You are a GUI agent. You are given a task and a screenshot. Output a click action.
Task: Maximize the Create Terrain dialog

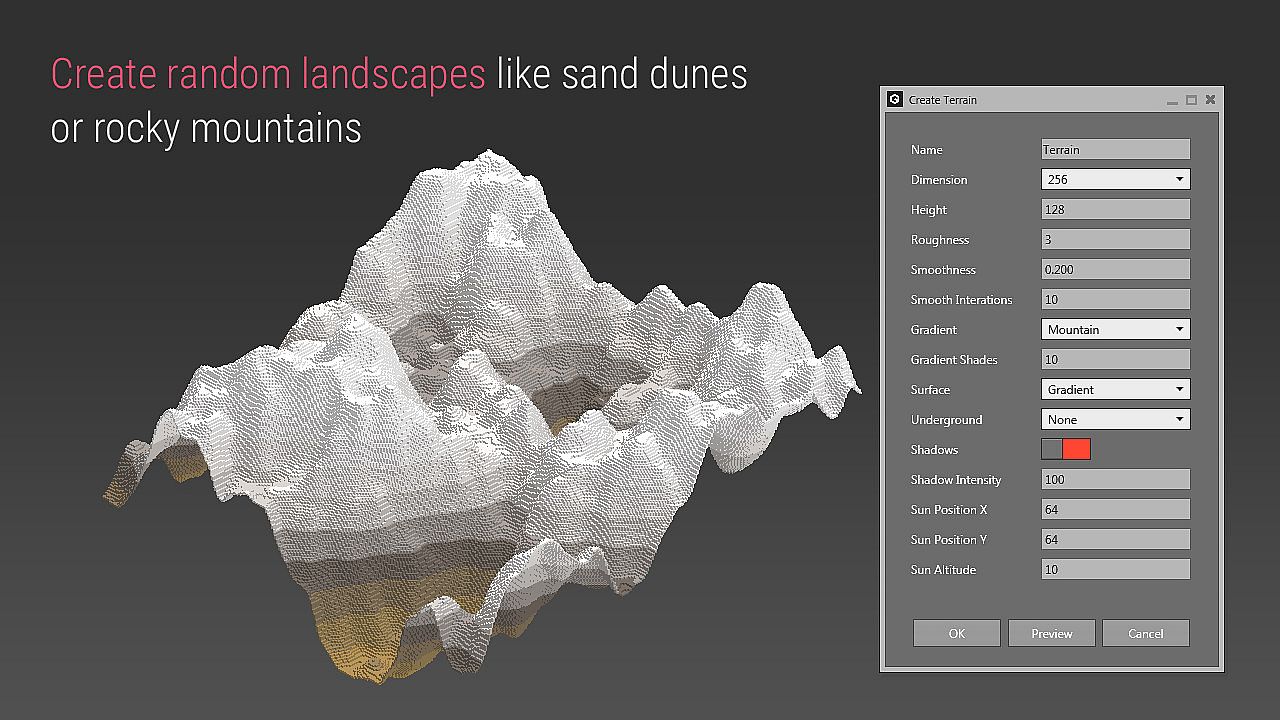(1191, 100)
